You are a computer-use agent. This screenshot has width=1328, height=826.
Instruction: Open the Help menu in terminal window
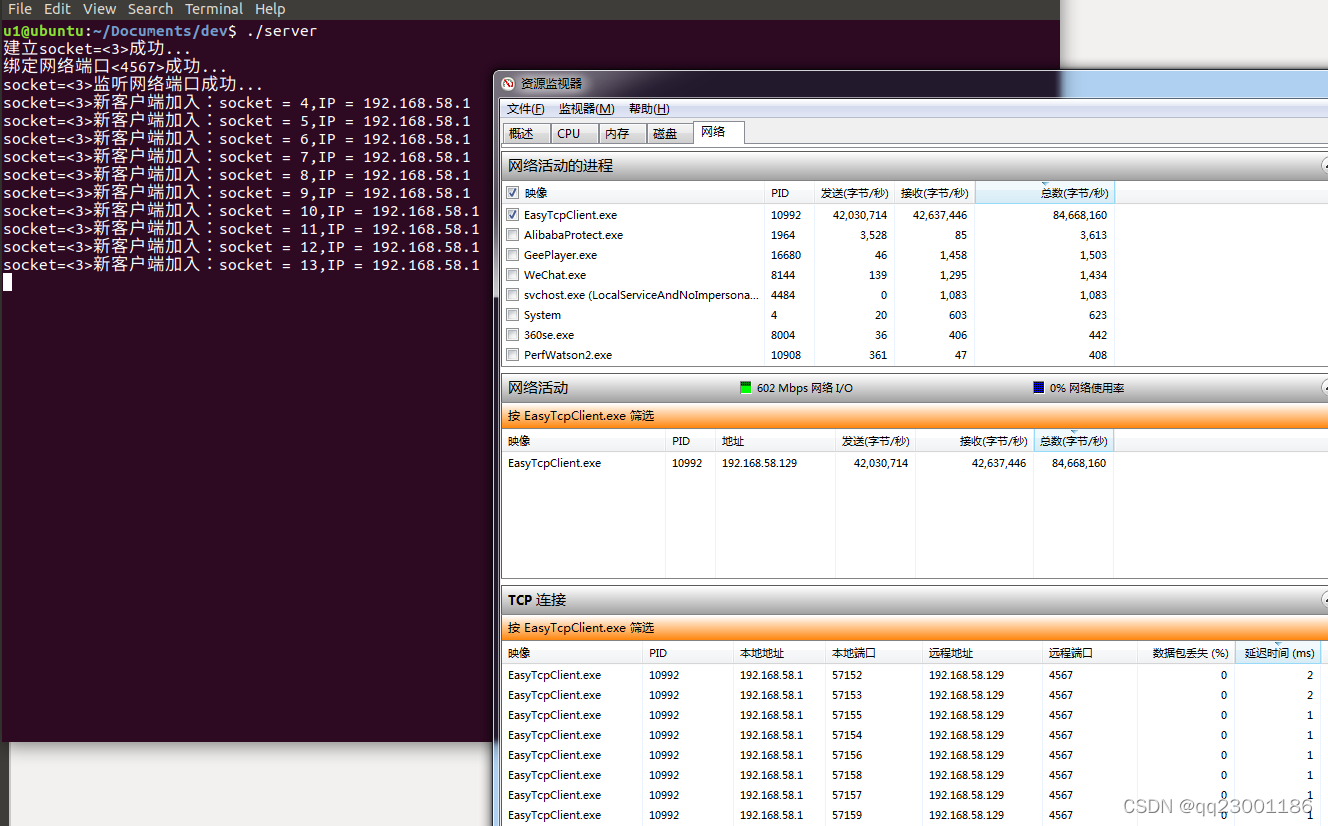coord(270,9)
